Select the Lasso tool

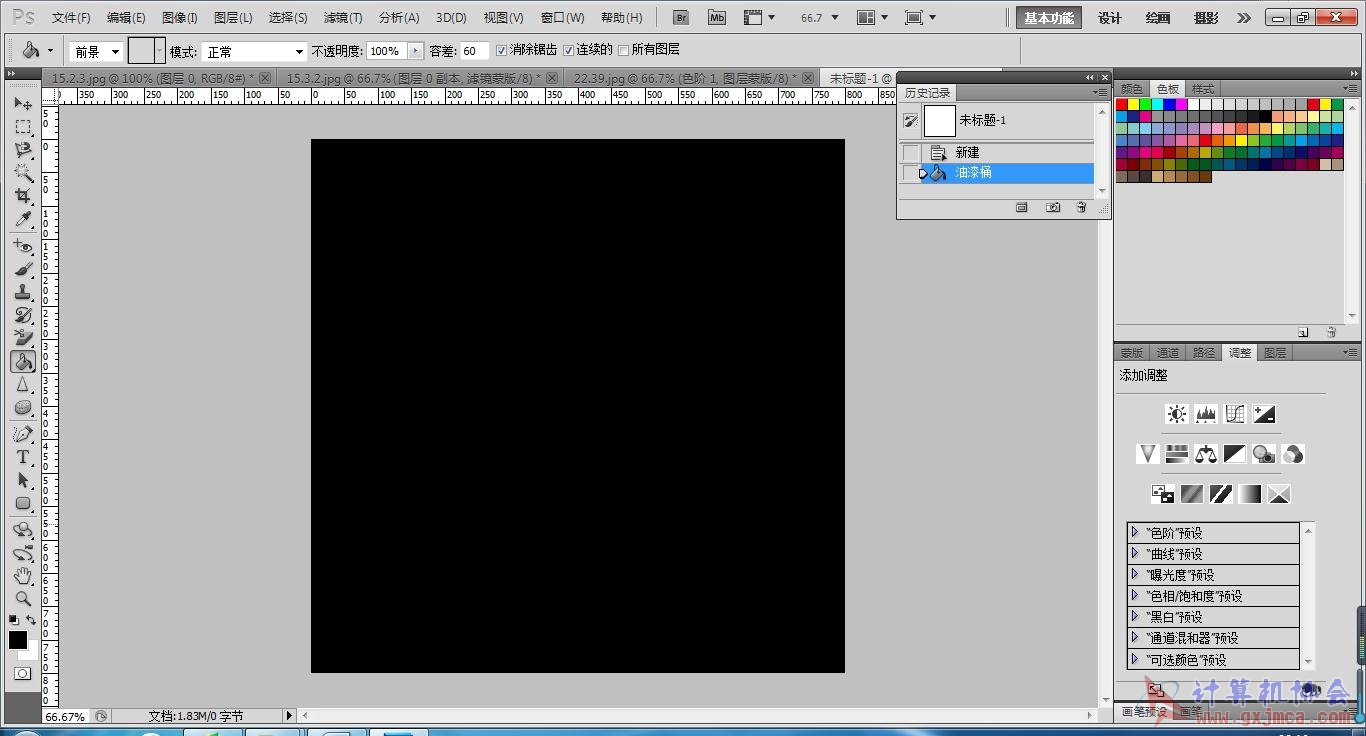(x=23, y=150)
